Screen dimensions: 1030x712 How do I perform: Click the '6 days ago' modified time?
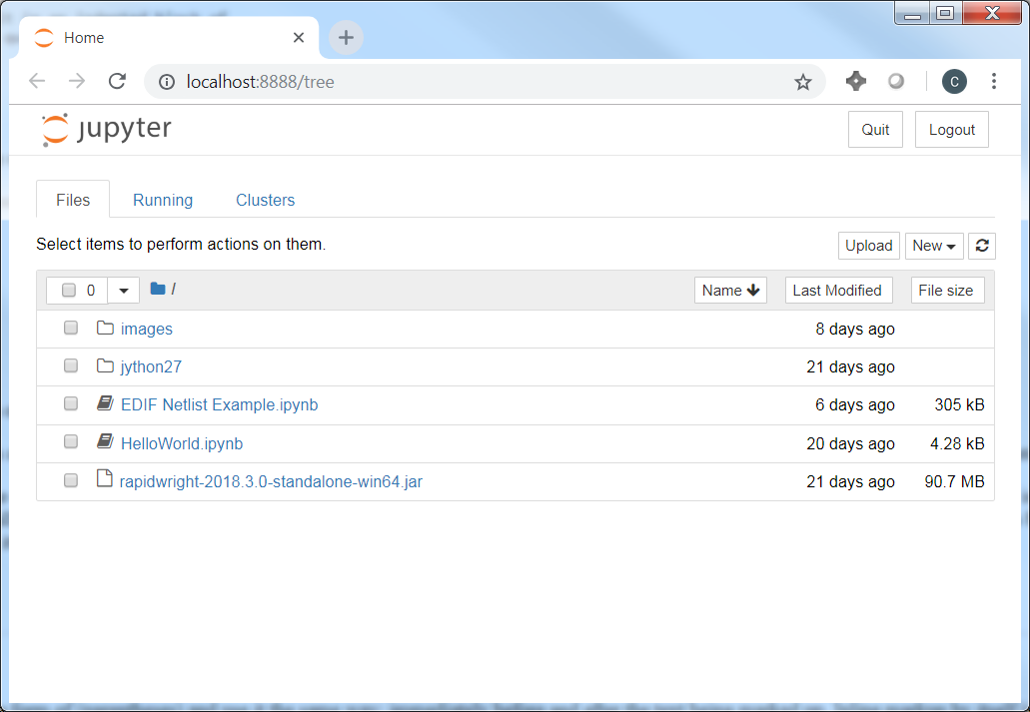point(855,405)
